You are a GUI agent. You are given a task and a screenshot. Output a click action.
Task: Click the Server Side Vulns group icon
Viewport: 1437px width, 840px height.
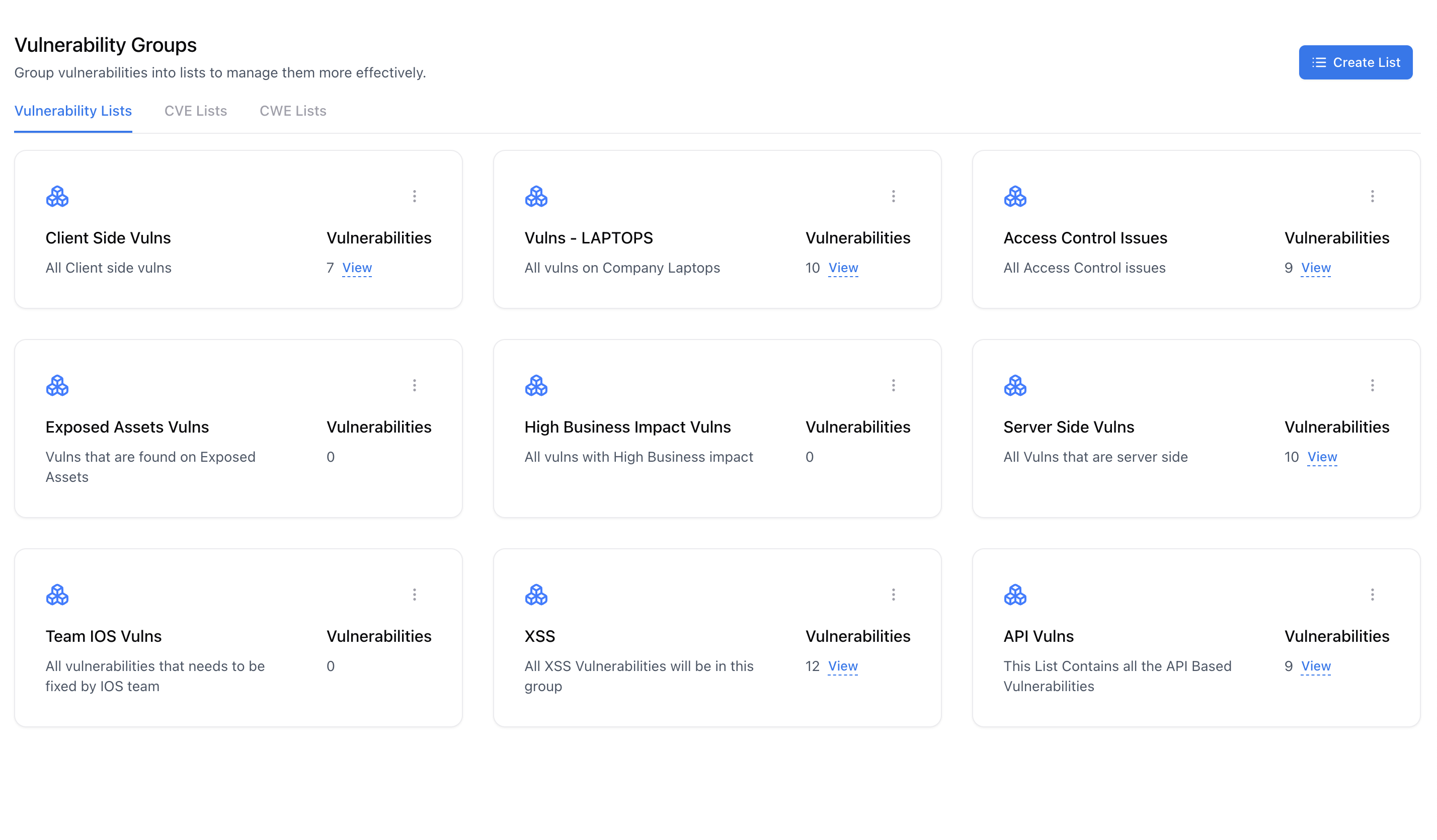(x=1015, y=385)
